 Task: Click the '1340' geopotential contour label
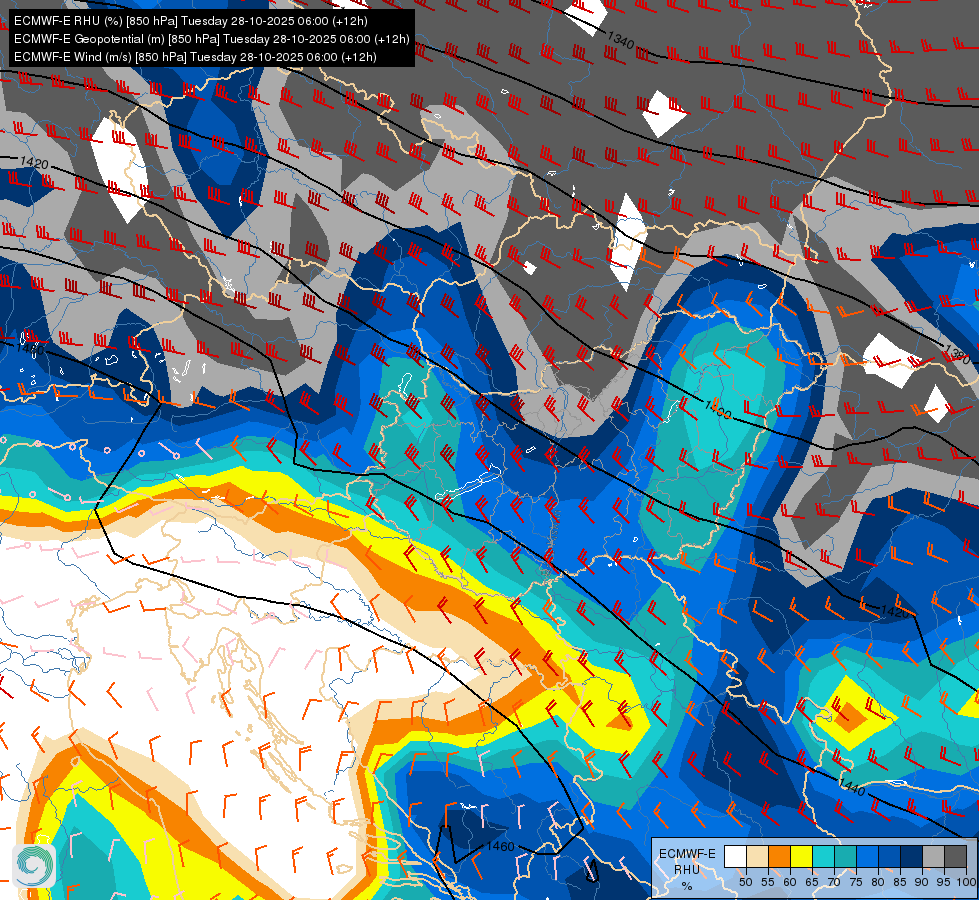pyautogui.click(x=621, y=41)
